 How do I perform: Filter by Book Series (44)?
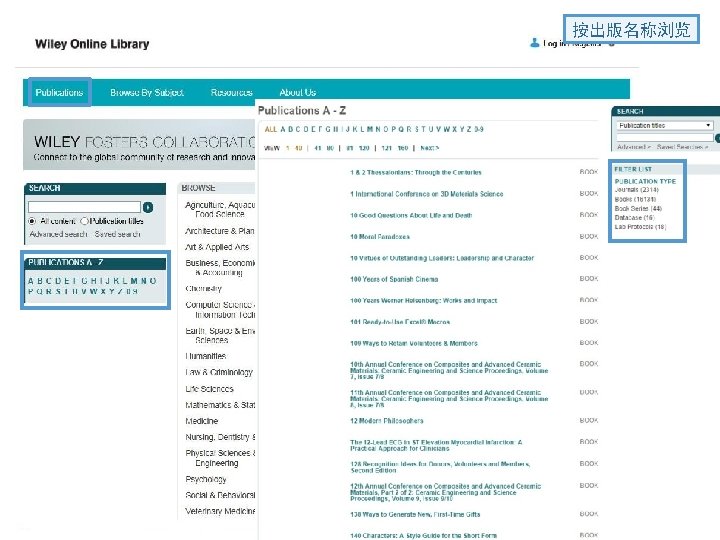point(638,208)
